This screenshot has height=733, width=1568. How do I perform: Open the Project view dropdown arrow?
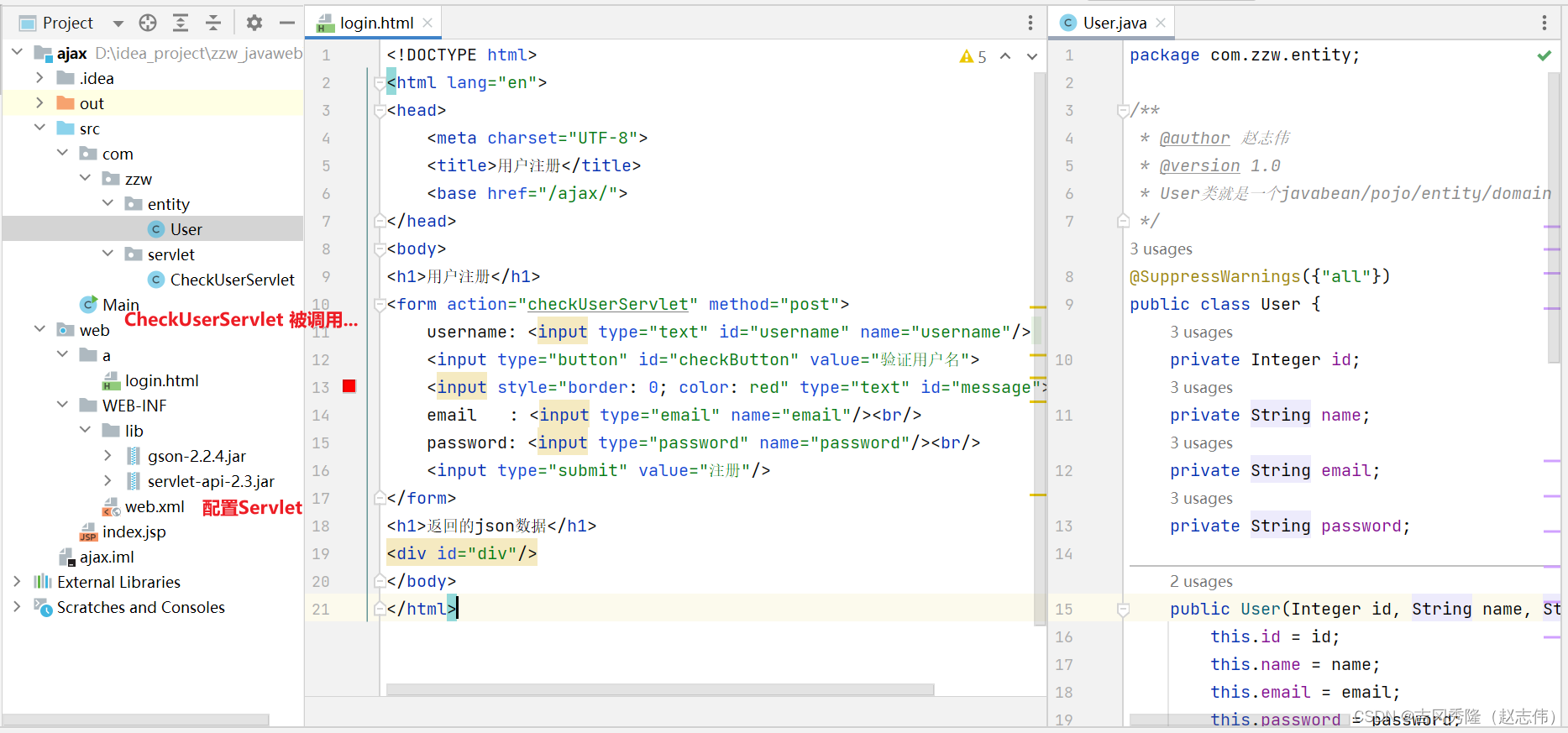point(118,24)
